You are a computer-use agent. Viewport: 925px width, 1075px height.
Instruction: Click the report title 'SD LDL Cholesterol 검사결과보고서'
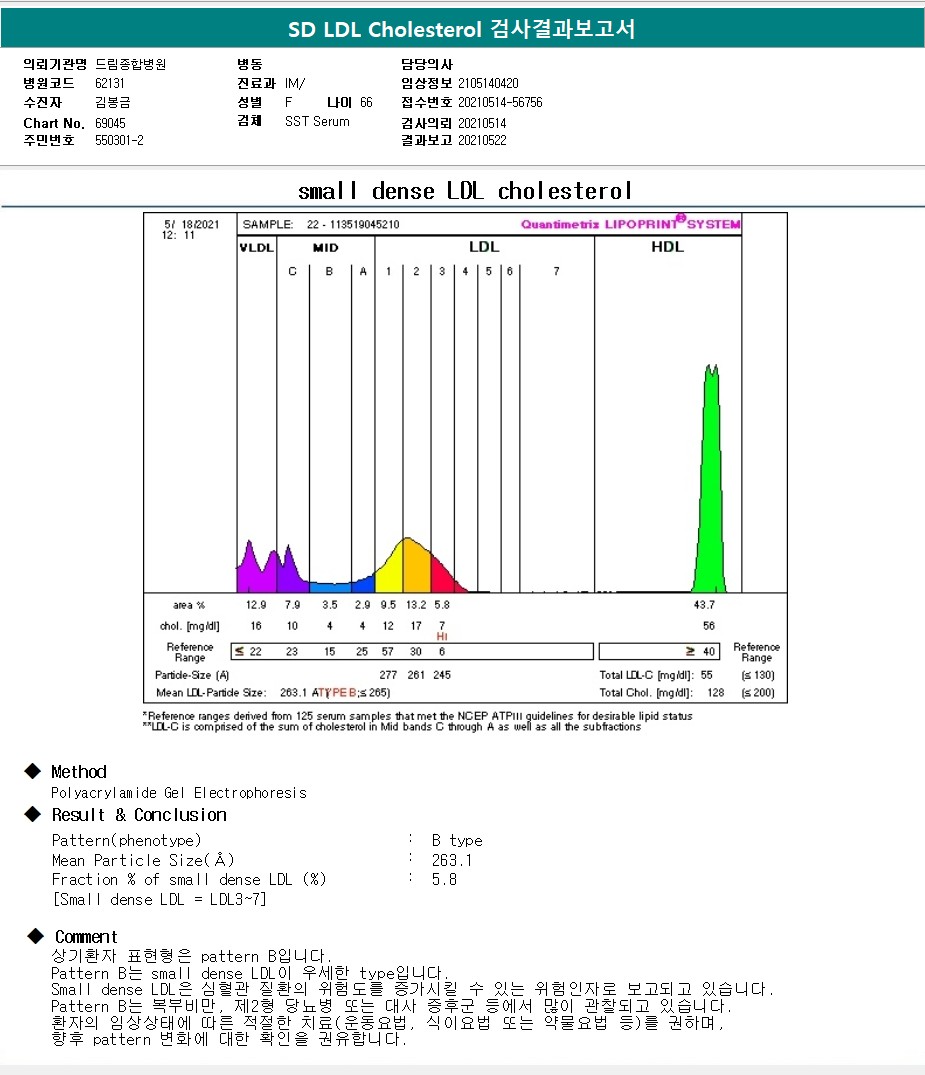coord(461,29)
